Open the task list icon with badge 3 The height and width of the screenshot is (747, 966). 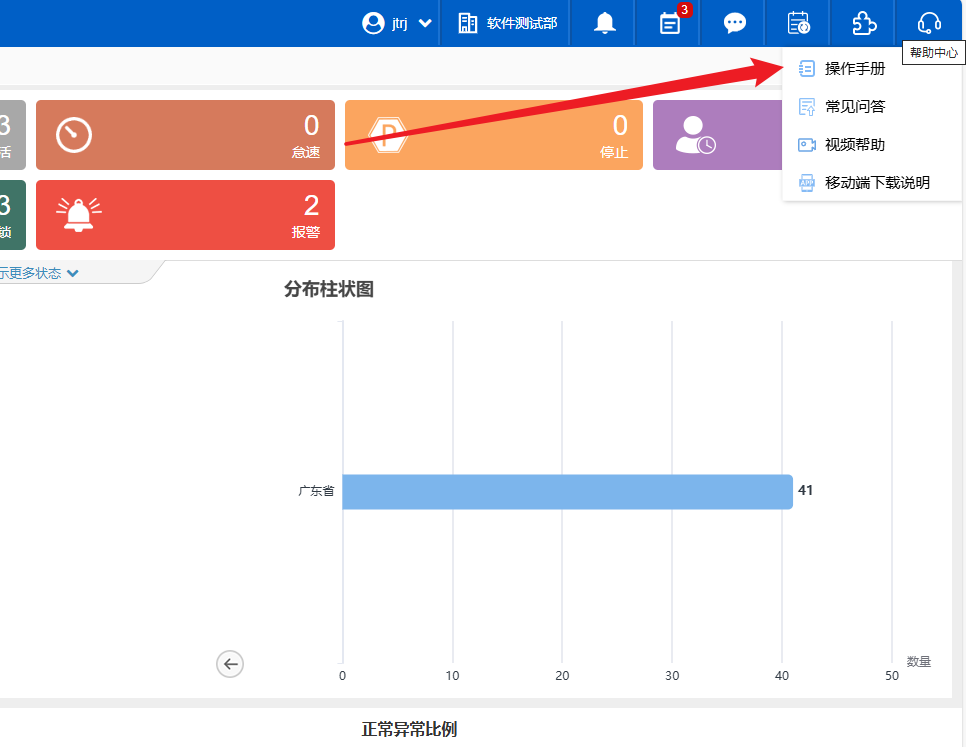[x=670, y=23]
